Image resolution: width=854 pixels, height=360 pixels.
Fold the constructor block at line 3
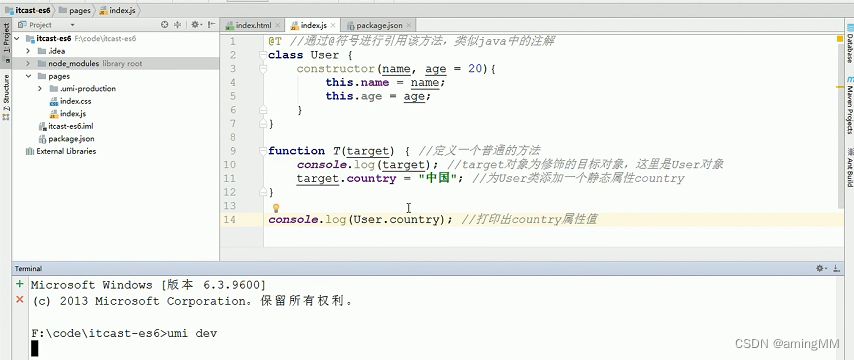click(263, 69)
